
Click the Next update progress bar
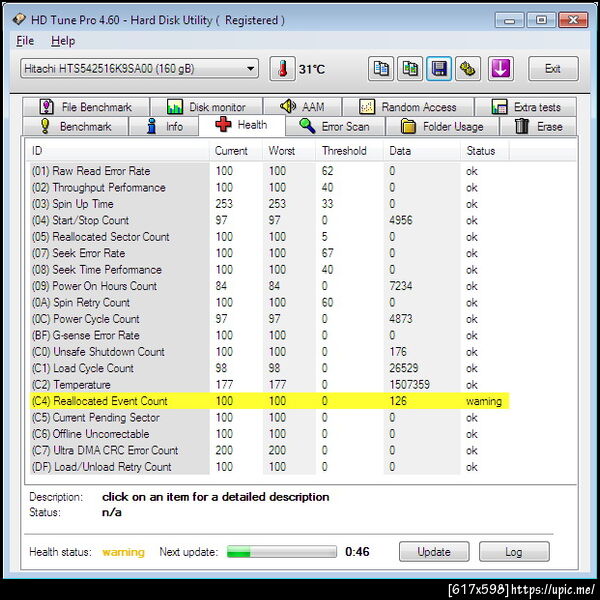pyautogui.click(x=282, y=552)
